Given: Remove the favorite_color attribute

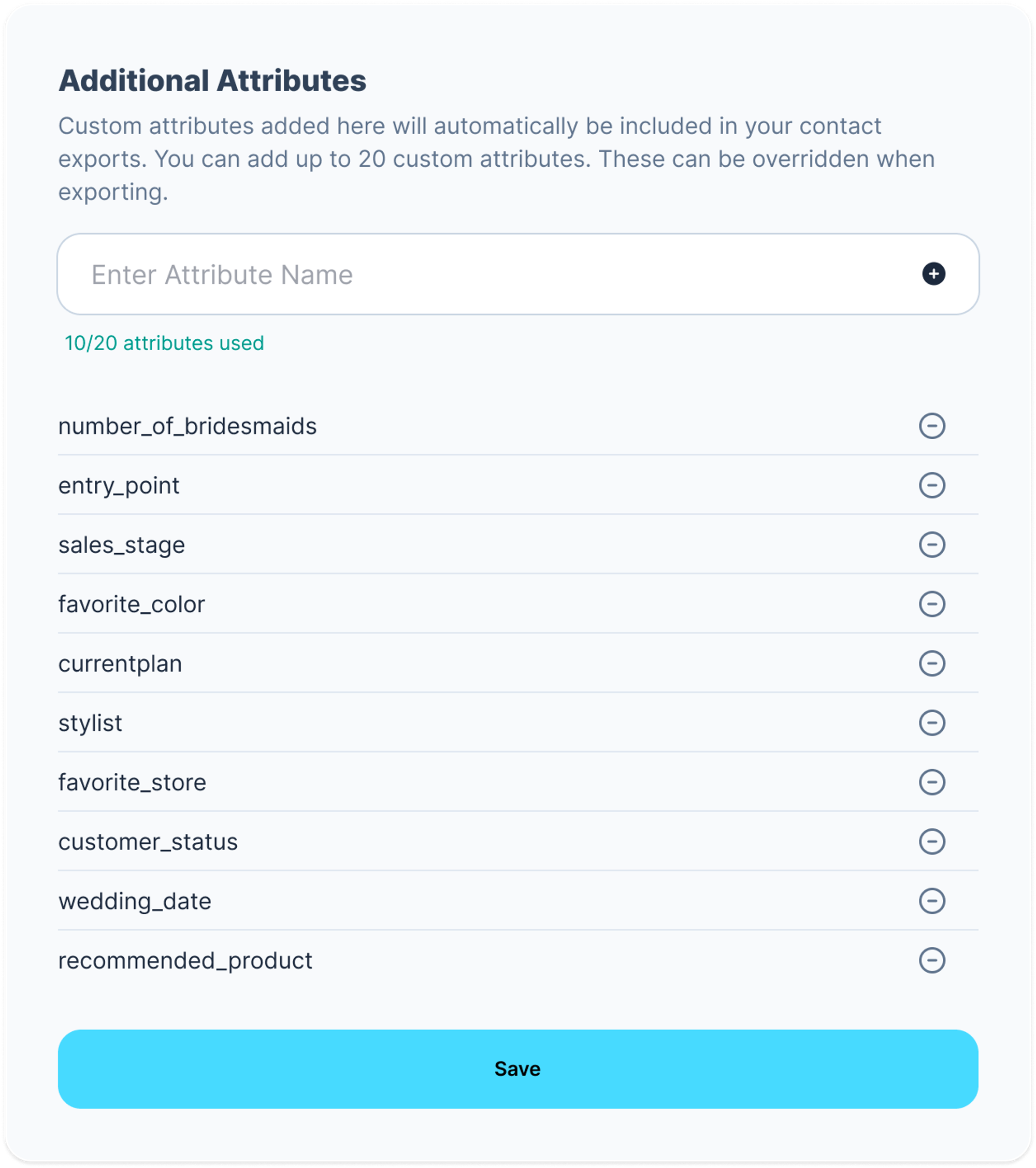Looking at the screenshot, I should (x=931, y=604).
